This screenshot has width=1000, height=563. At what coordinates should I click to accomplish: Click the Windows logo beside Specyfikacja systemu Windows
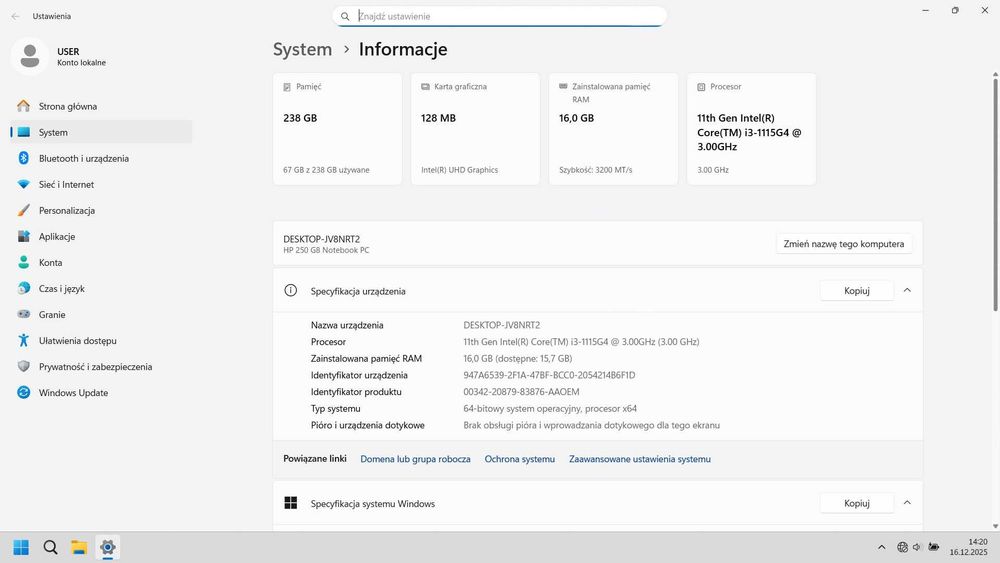pyautogui.click(x=291, y=503)
